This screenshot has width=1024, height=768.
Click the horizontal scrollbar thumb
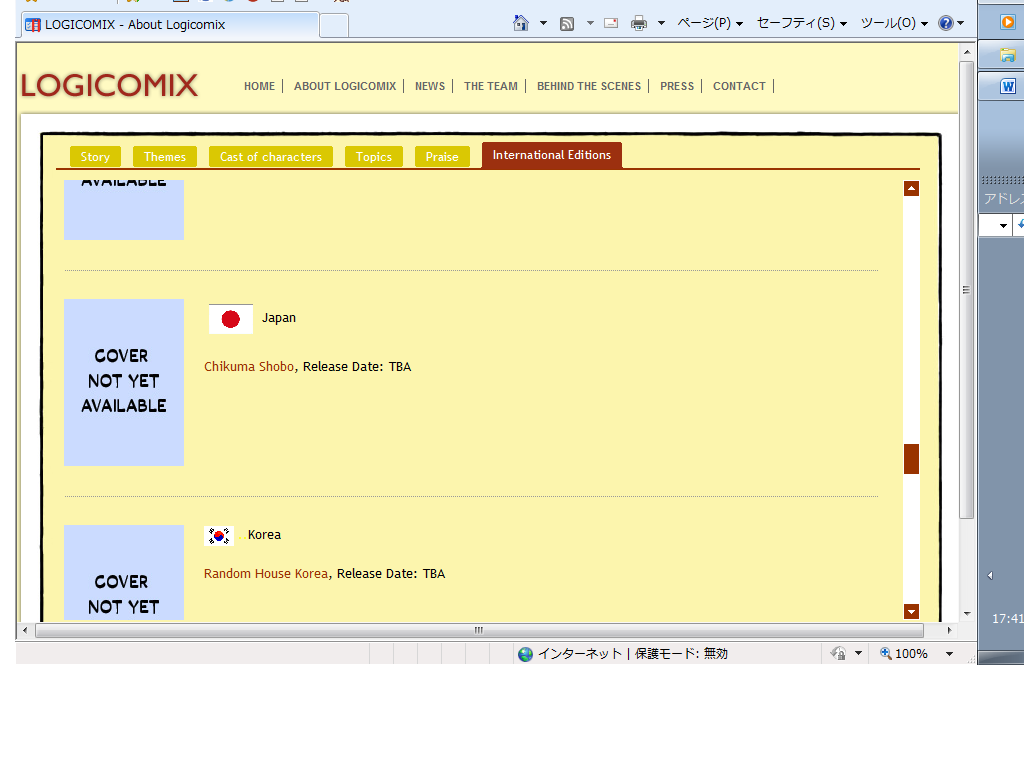479,630
